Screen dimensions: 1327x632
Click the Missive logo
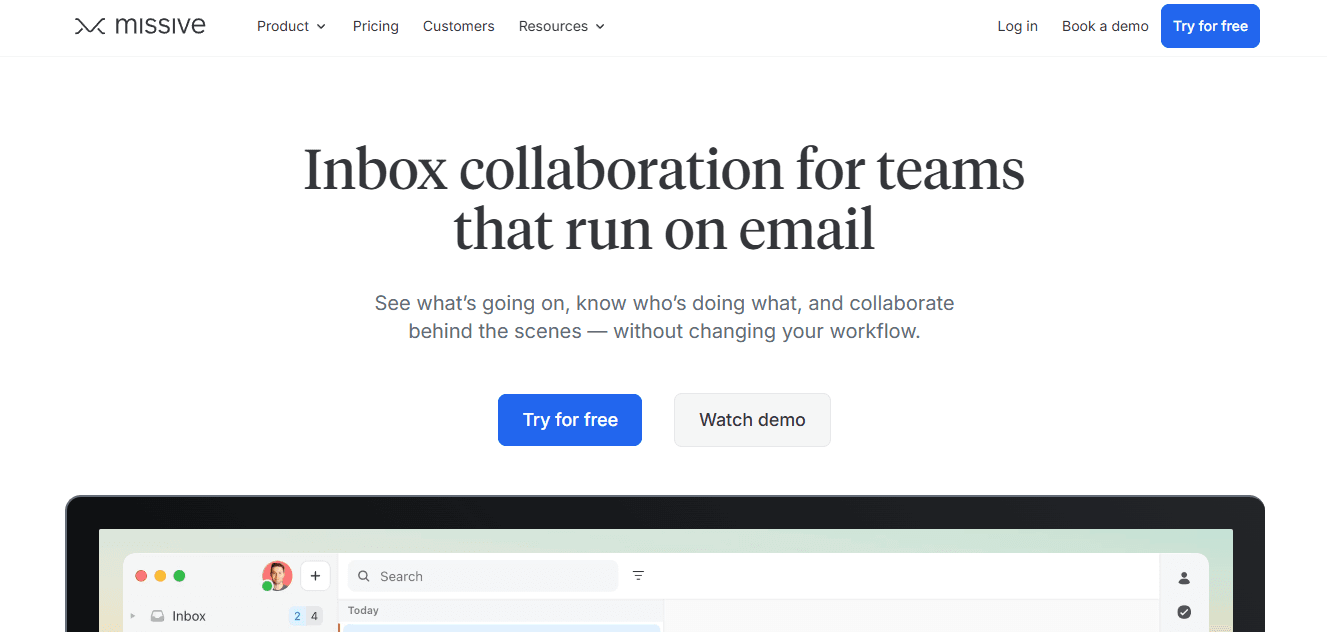[140, 26]
